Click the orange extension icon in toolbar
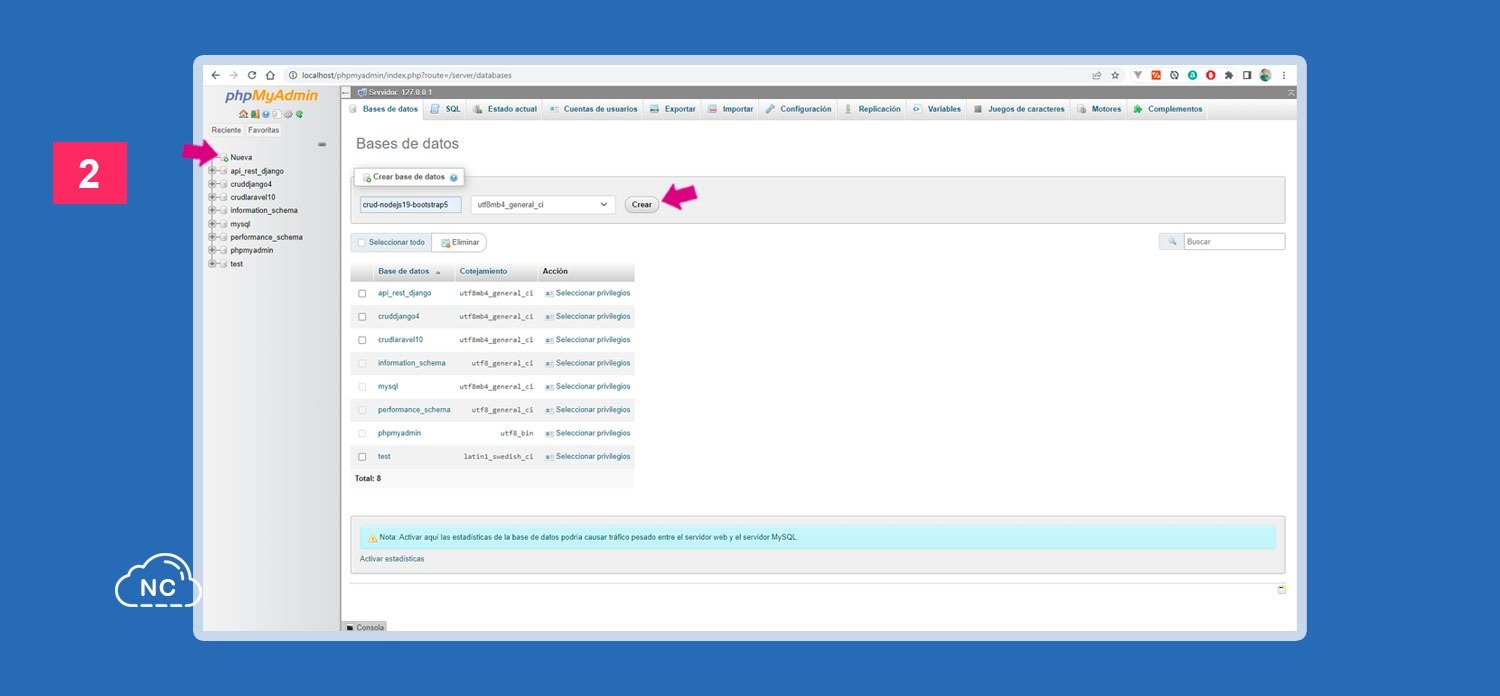This screenshot has height=696, width=1500. click(x=1156, y=75)
